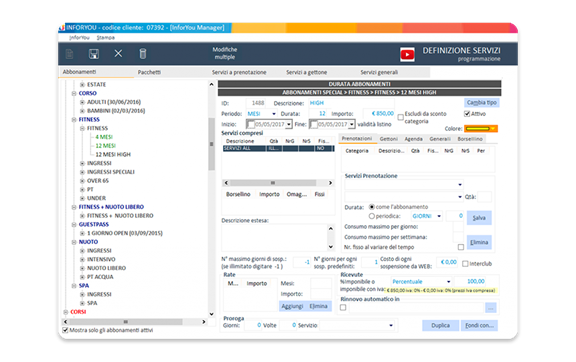Expand the INGRESSI SPECIALI node
Viewport: 576px width, 362px height.
coord(82,172)
